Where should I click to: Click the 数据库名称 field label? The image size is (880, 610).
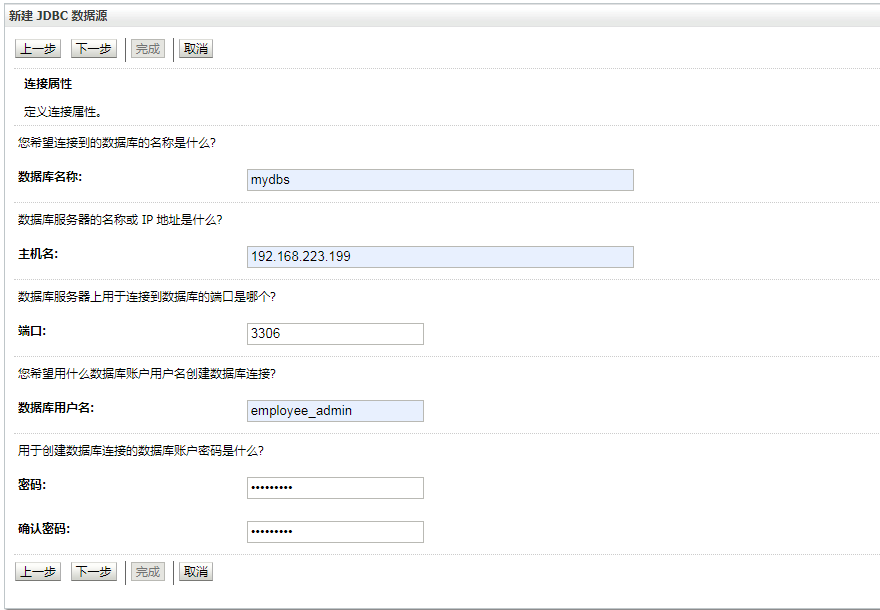tap(50, 177)
